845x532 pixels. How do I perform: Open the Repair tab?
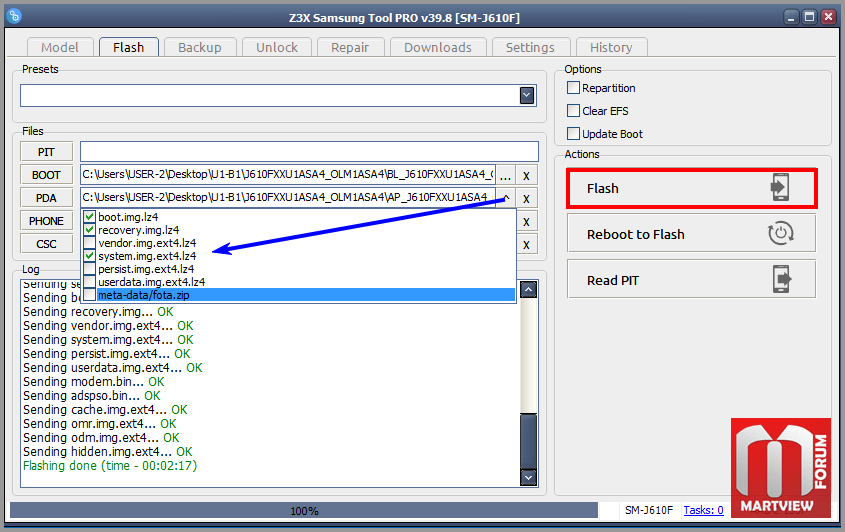point(350,47)
